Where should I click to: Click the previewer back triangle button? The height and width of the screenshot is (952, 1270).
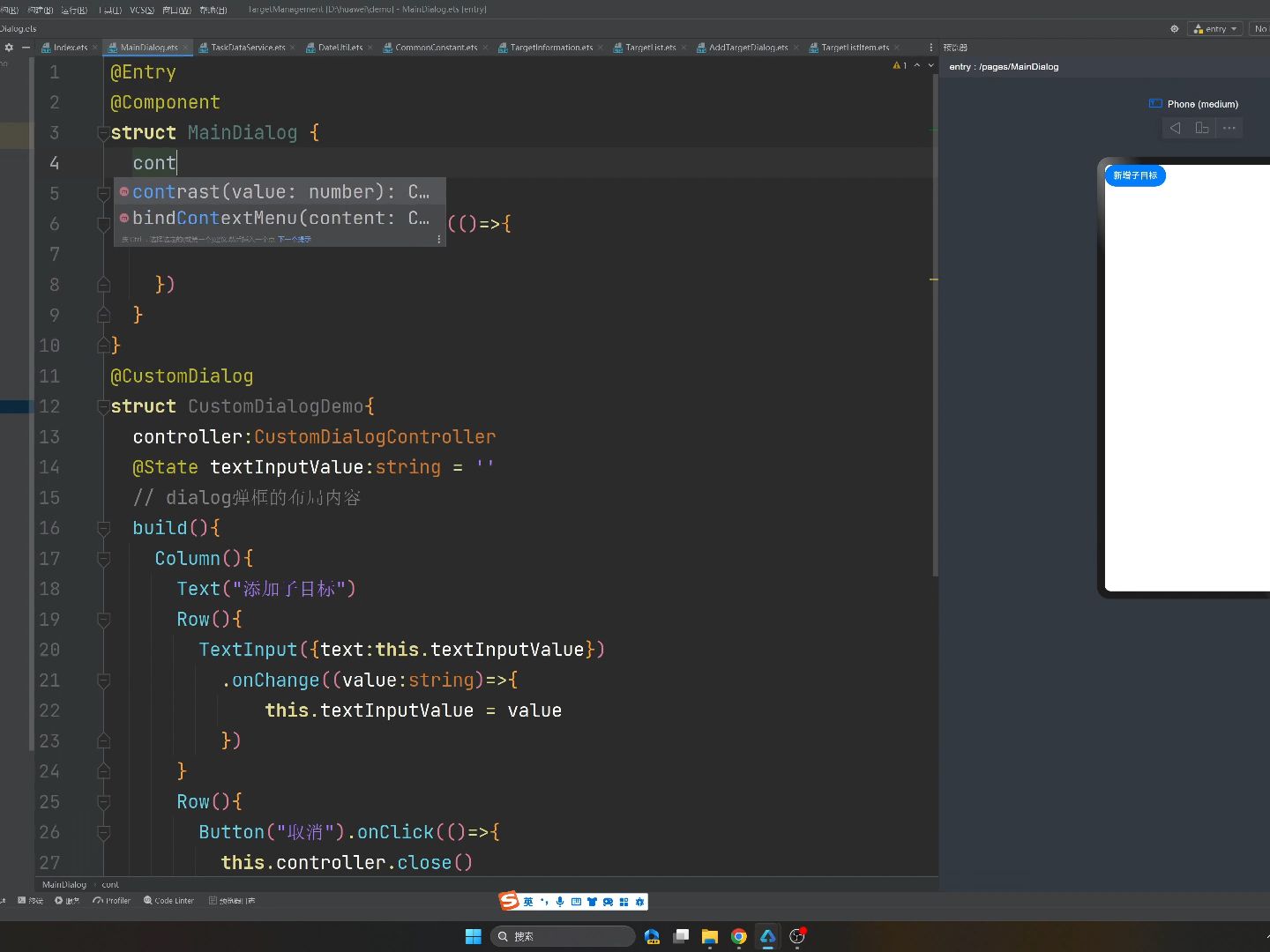pos(1175,128)
